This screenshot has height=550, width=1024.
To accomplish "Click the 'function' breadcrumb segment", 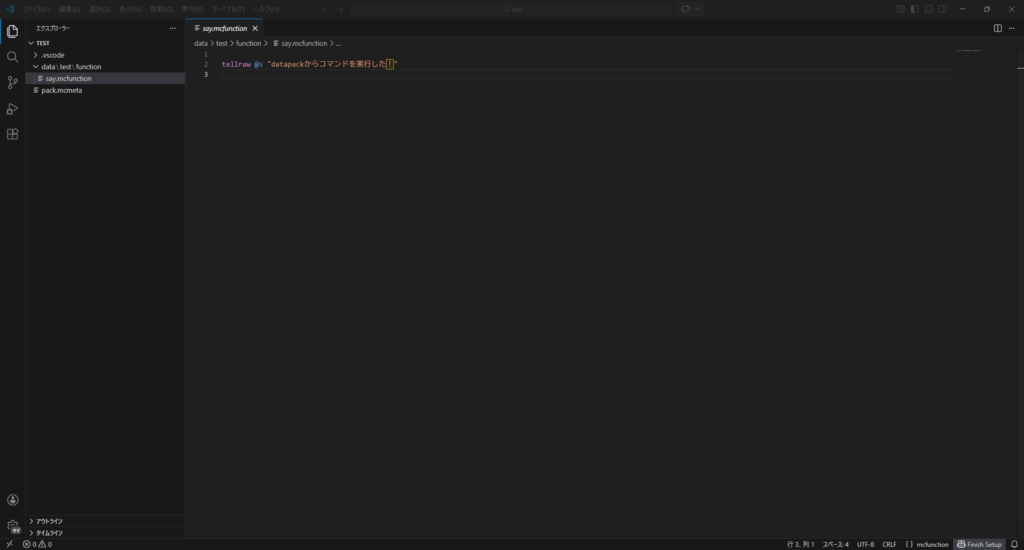I will click(x=248, y=43).
